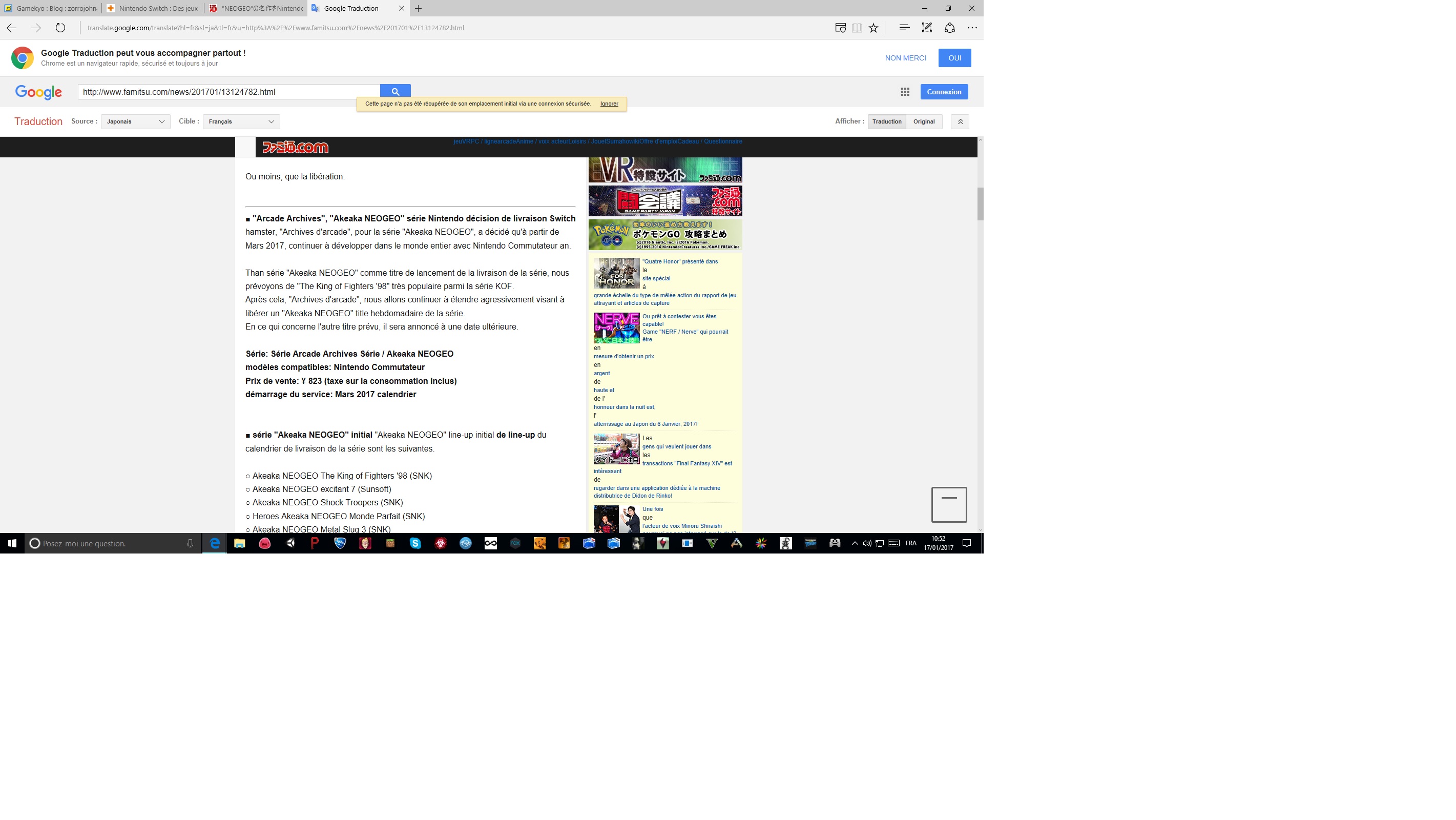Image resolution: width=1456 pixels, height=820 pixels.
Task: Dismiss warning with Ignorer link
Action: point(609,104)
